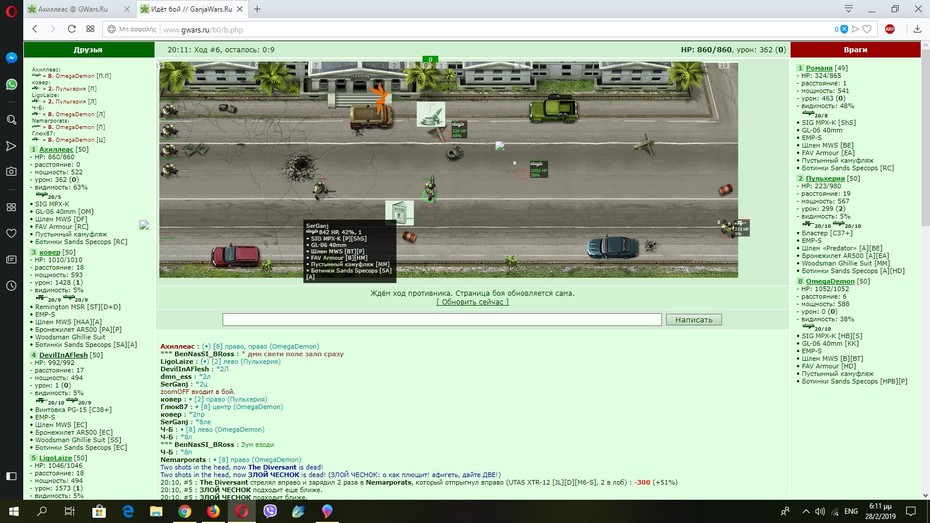
Task: Launch Firefox from the taskbar
Action: pos(213,511)
